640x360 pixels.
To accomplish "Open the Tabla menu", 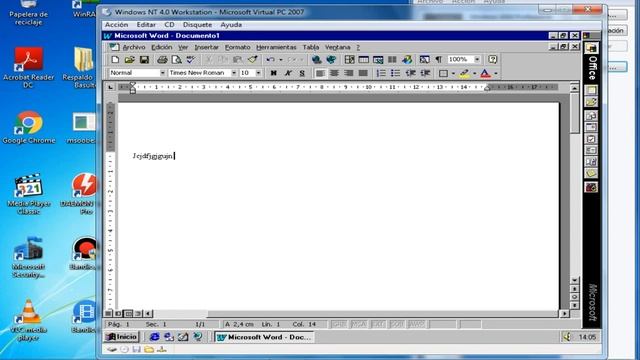I will (x=311, y=47).
